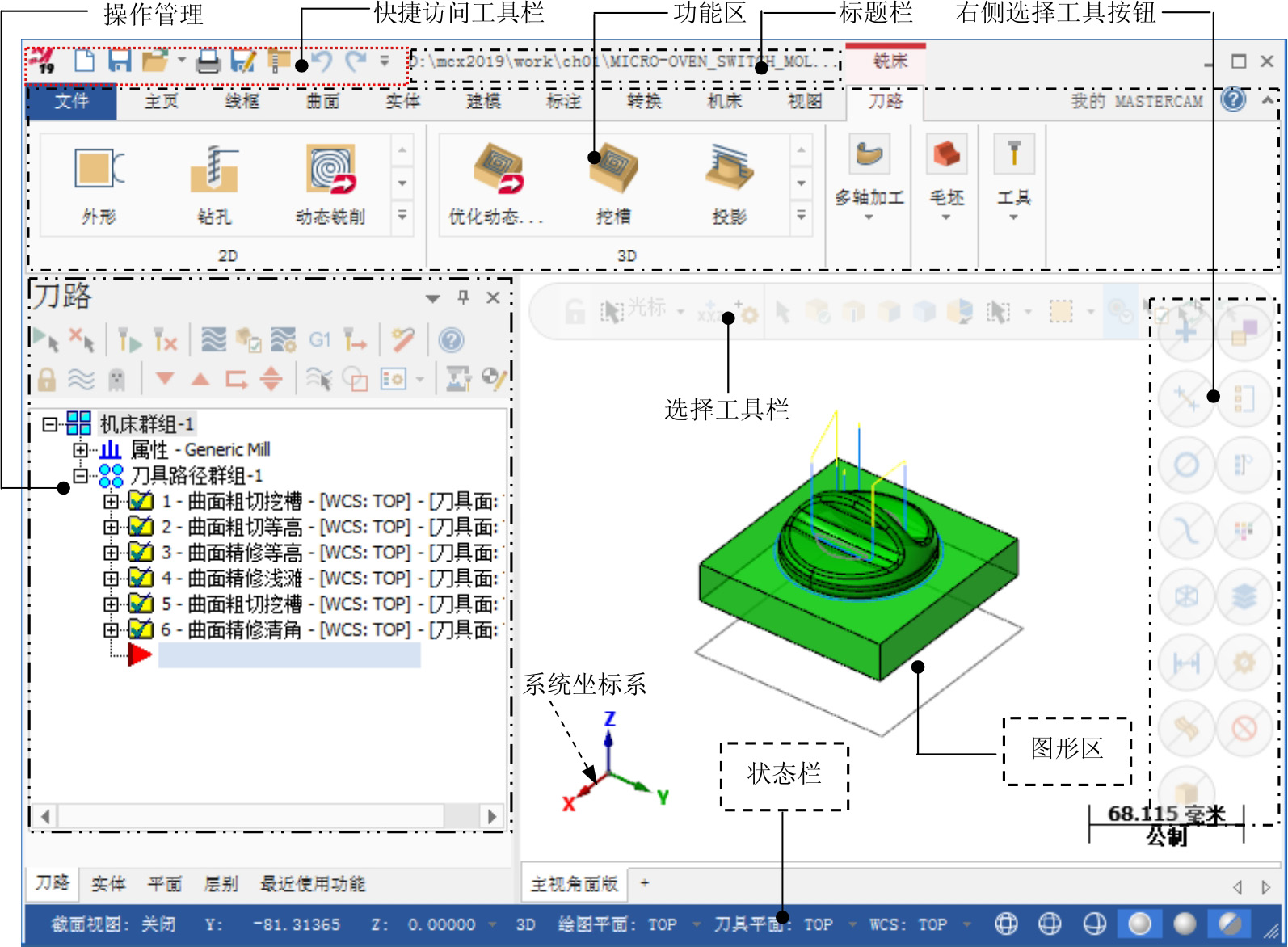Expand the 属性 - Generic Mill node

80,449
